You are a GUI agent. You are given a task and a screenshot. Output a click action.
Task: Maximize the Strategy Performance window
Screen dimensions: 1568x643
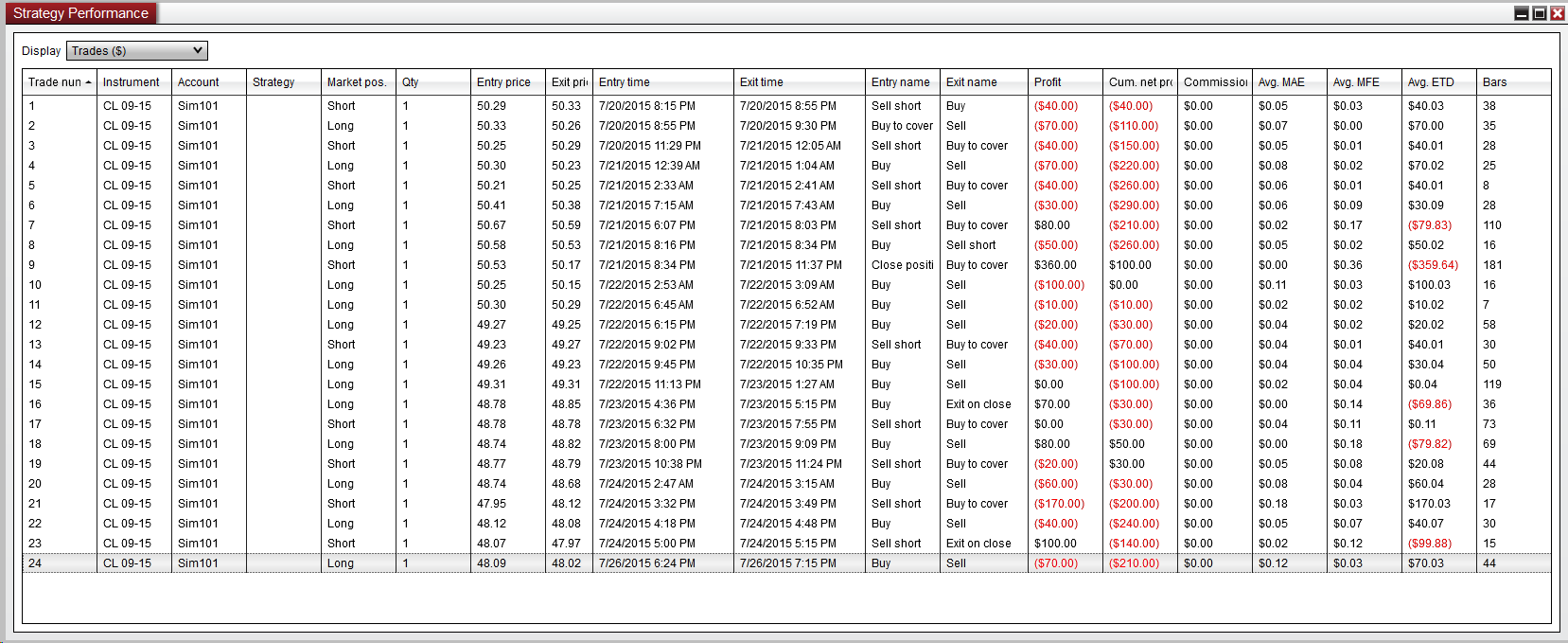pyautogui.click(x=1540, y=13)
